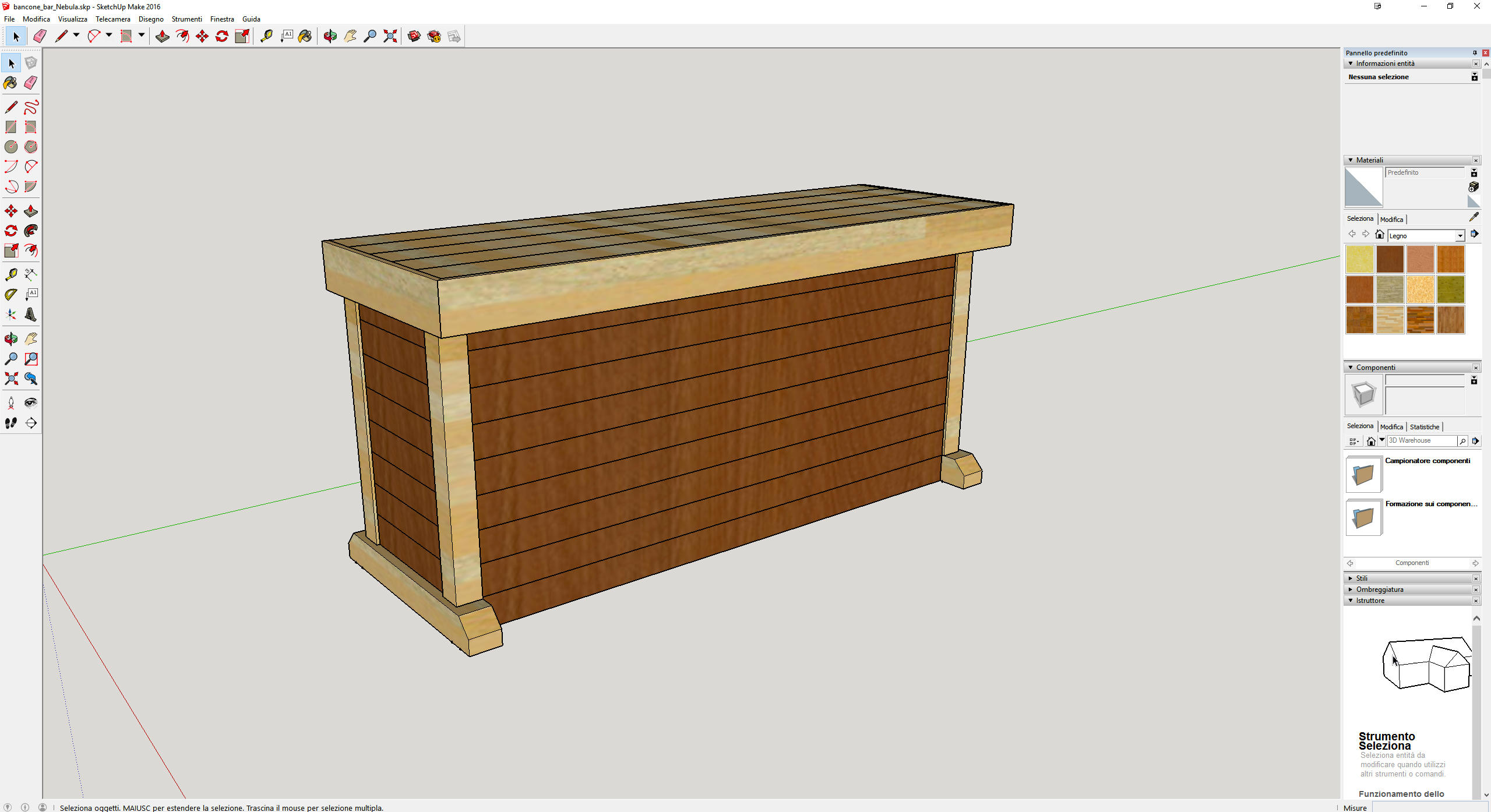Select the Polygon tool in the left toolbar

pyautogui.click(x=31, y=147)
